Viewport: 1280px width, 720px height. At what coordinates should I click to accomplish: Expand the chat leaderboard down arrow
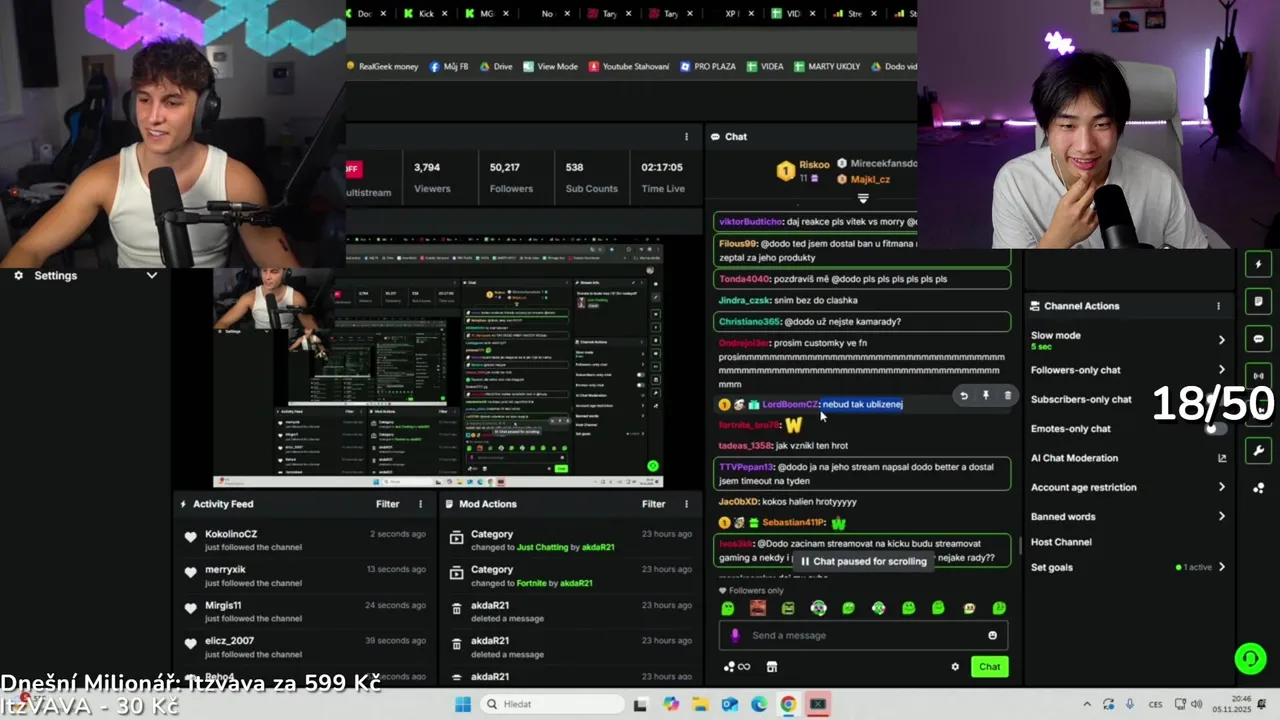point(863,199)
